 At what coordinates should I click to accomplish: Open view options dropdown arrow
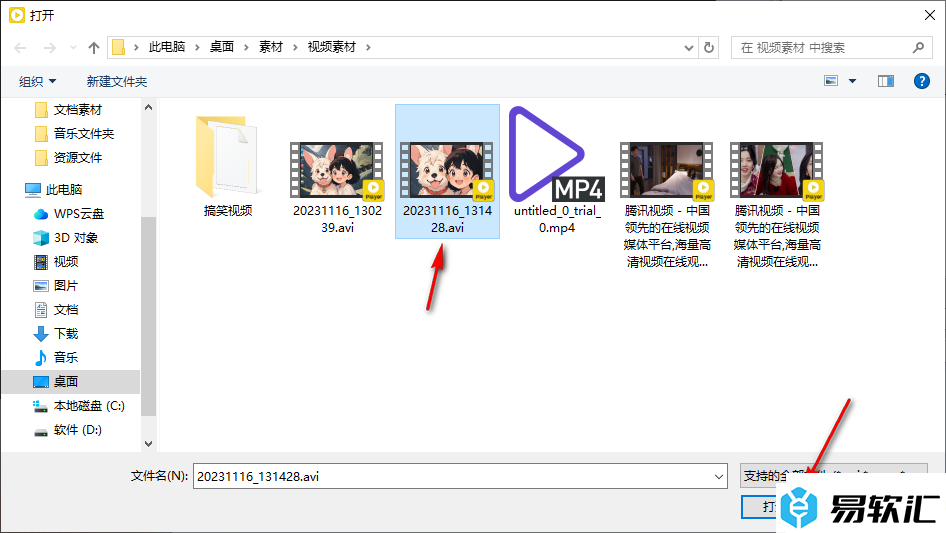coord(852,81)
